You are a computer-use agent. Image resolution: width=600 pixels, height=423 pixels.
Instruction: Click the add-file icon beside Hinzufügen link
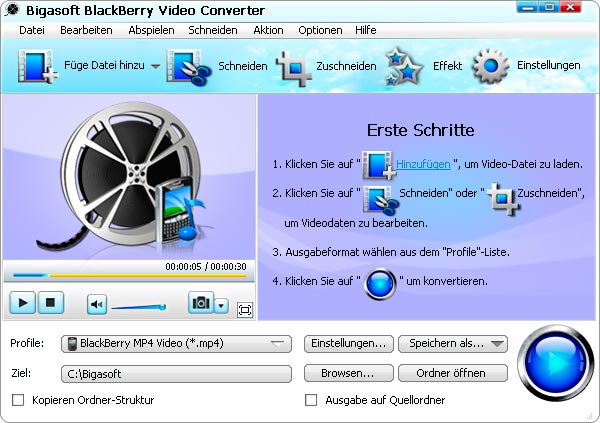379,165
